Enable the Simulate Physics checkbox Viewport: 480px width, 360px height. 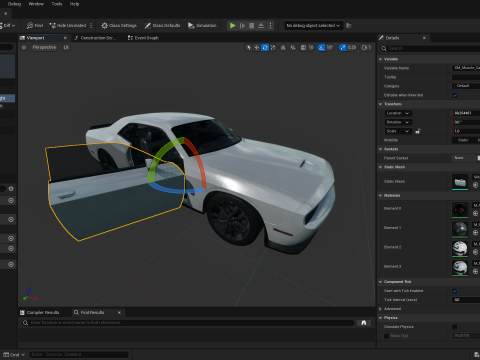[455, 327]
